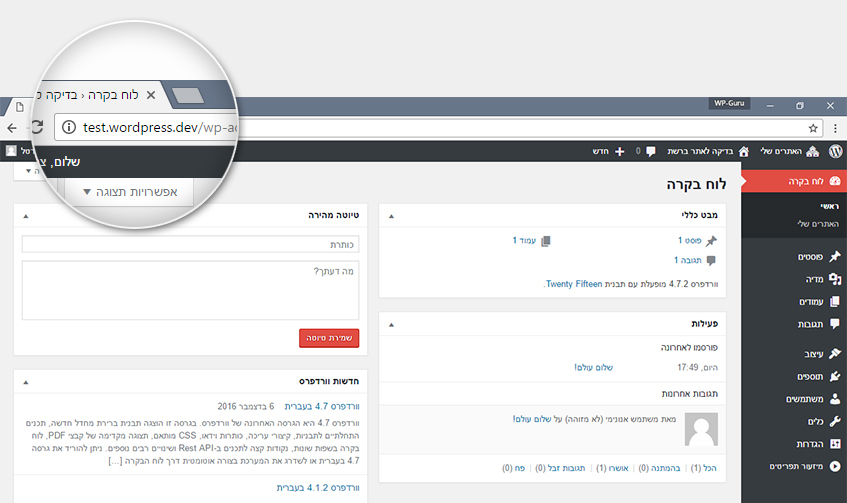847x503 pixels.
Task: Click the pin icon beside 1 פוסט
Action: click(712, 241)
